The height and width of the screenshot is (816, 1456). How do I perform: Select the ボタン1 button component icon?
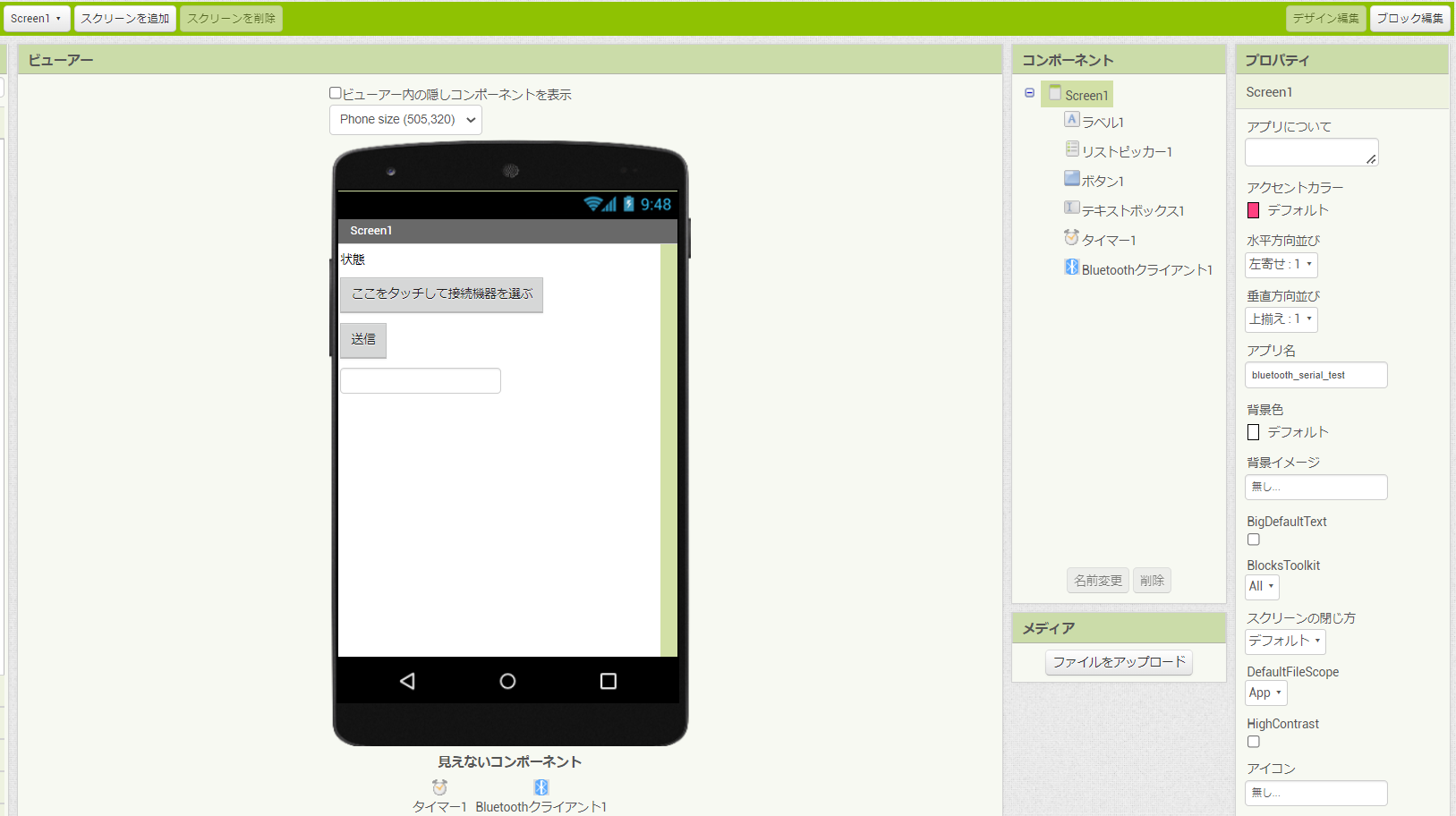1071,178
